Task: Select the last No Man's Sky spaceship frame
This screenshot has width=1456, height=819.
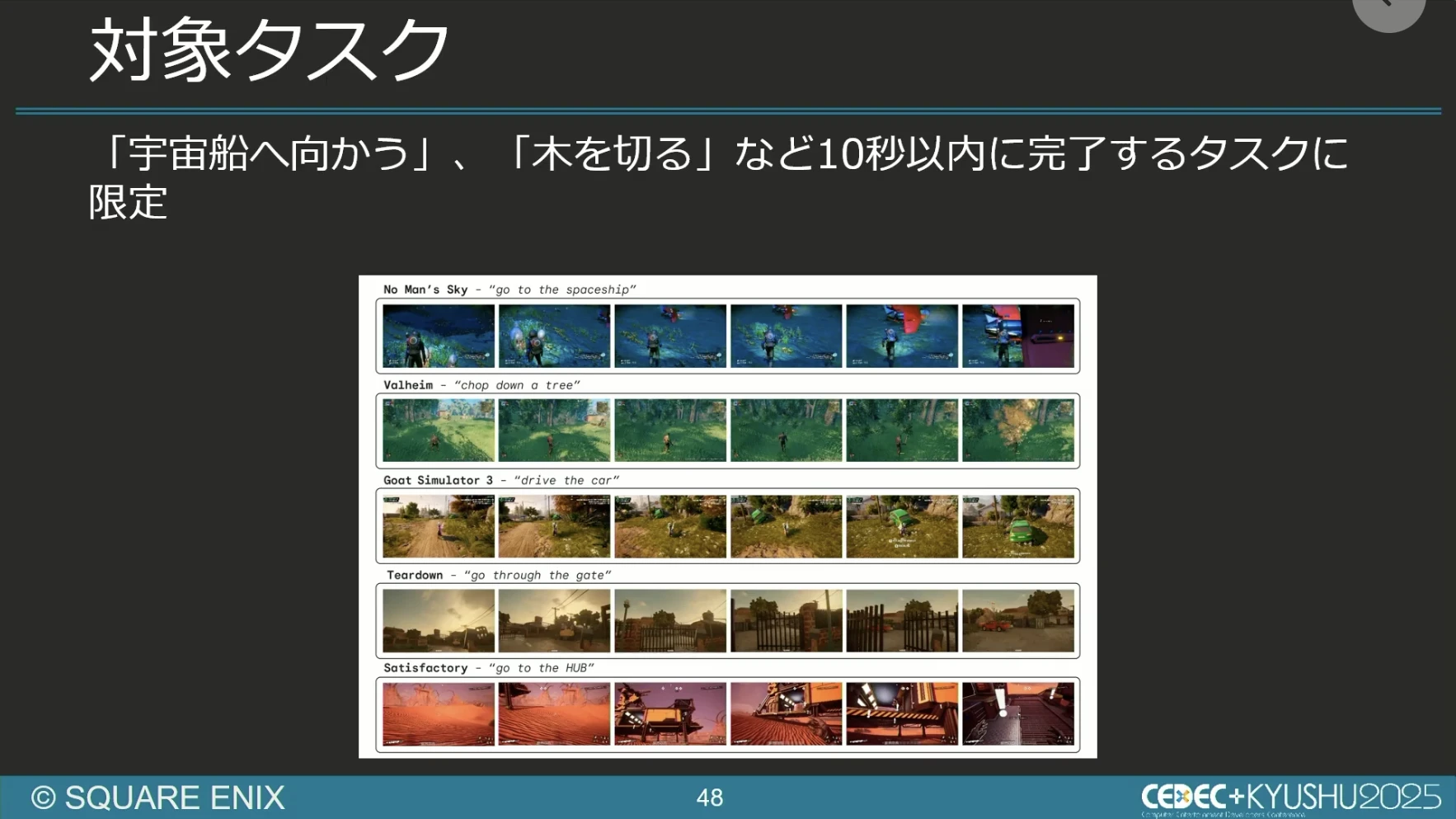Action: click(1017, 336)
